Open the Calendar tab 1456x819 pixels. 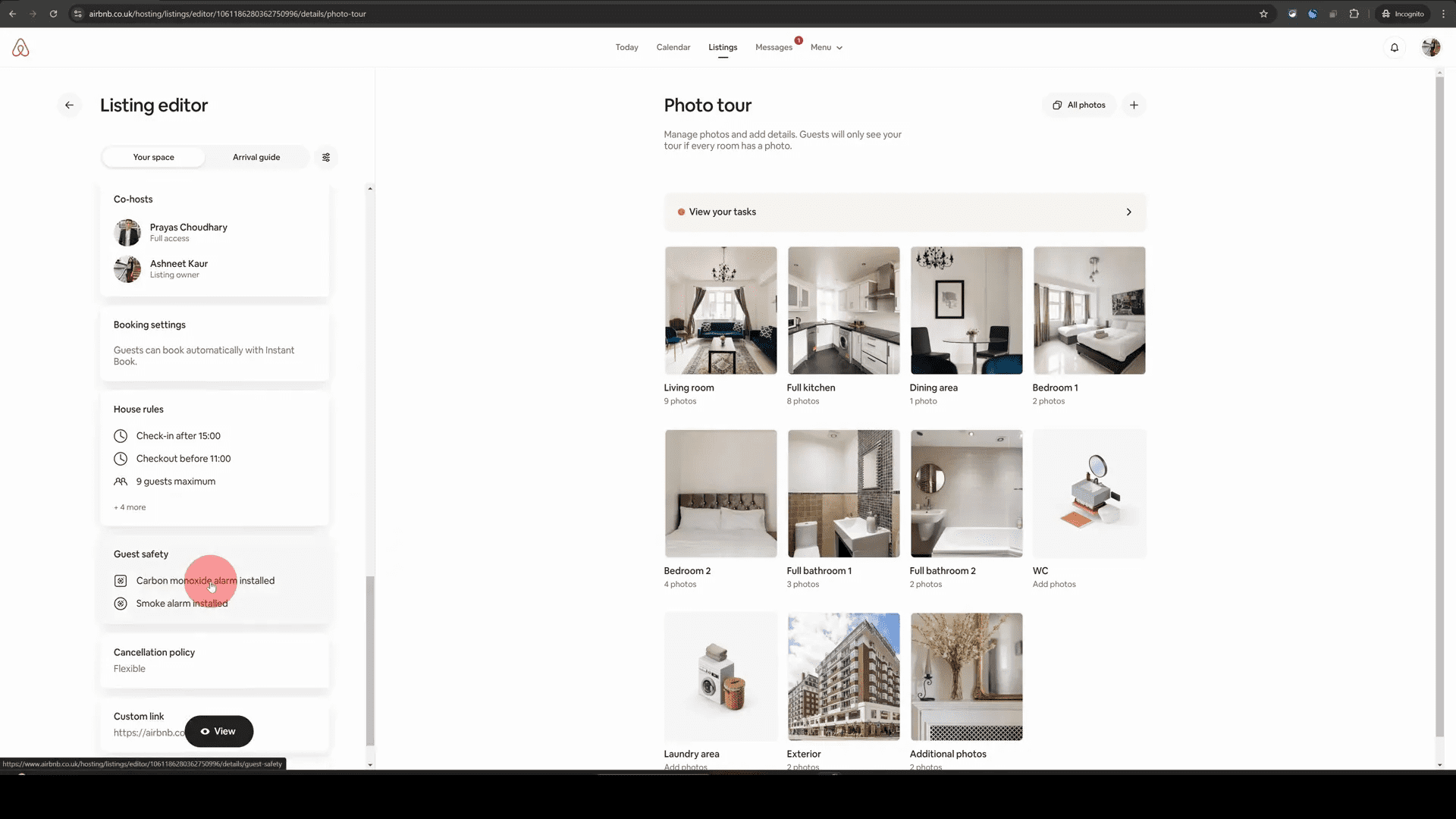click(x=673, y=47)
